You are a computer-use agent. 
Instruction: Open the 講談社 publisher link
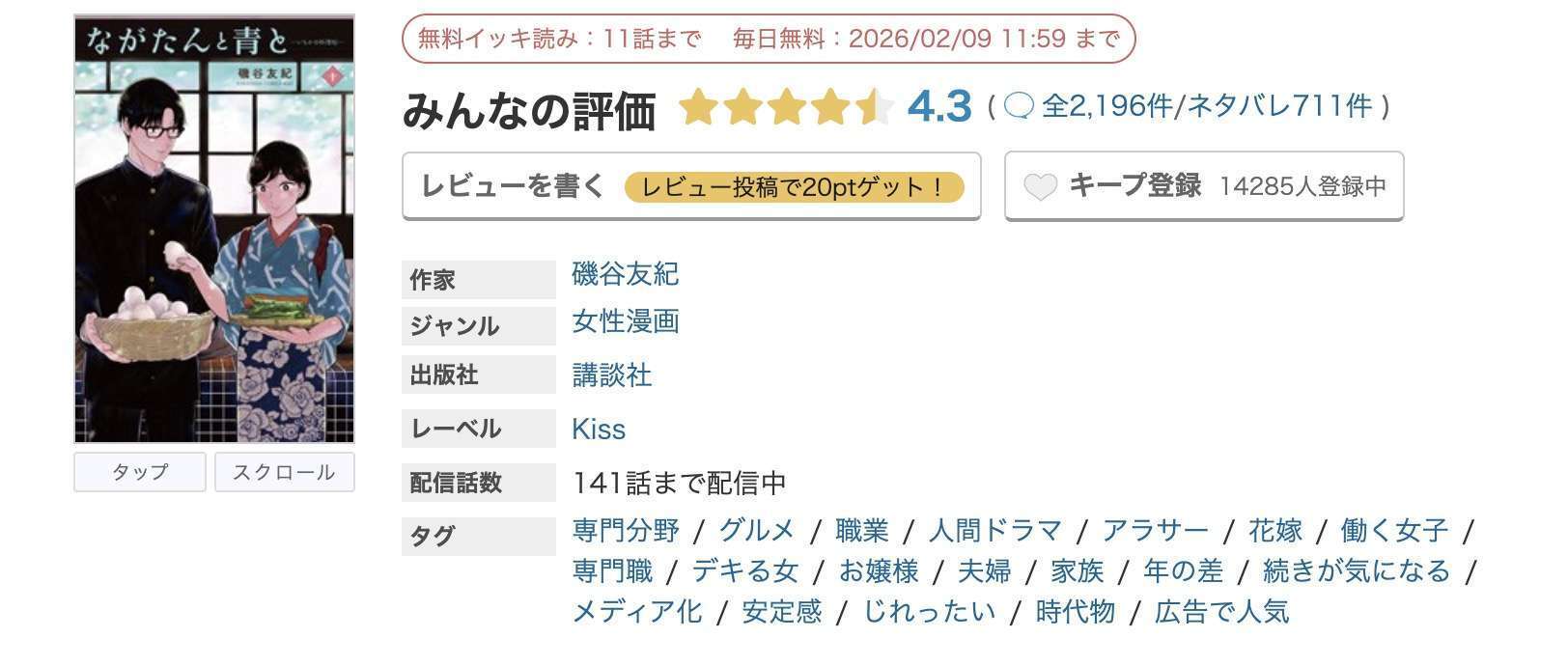coord(609,375)
